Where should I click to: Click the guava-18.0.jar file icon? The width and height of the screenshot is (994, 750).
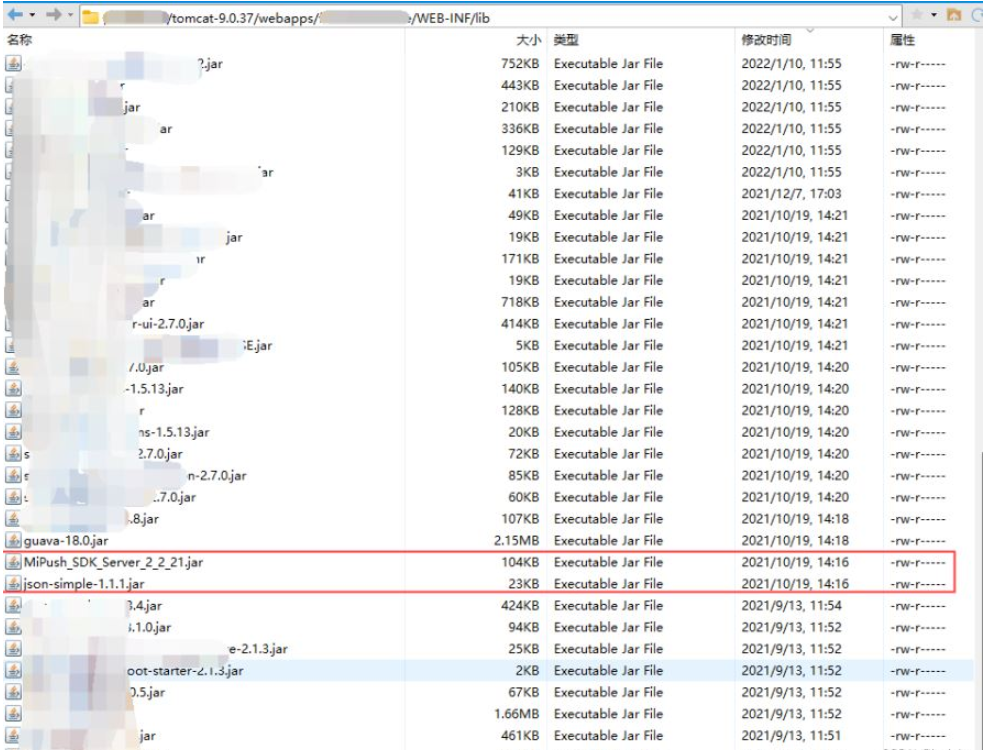coord(13,540)
